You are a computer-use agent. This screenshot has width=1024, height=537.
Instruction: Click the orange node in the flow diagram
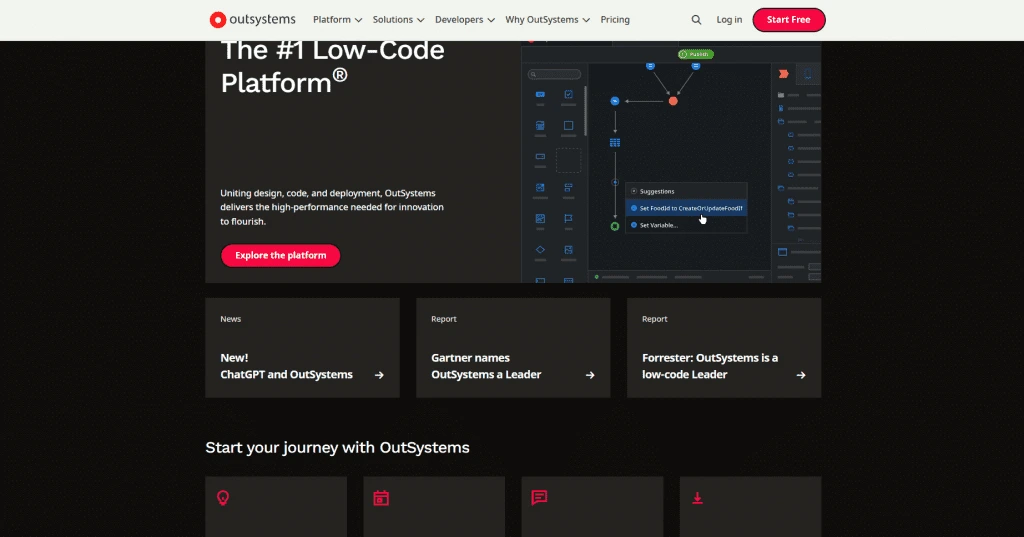(x=673, y=101)
